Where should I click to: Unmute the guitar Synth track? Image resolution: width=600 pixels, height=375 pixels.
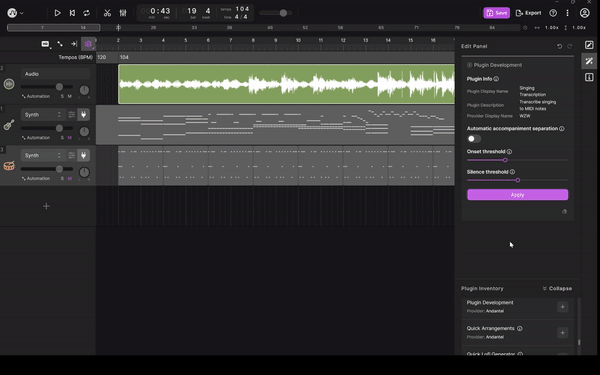coord(70,138)
